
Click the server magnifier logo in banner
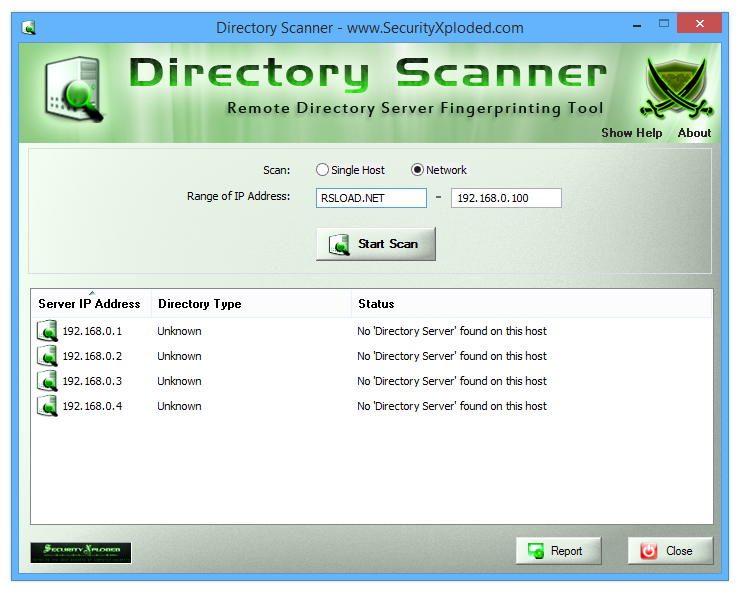coord(74,89)
